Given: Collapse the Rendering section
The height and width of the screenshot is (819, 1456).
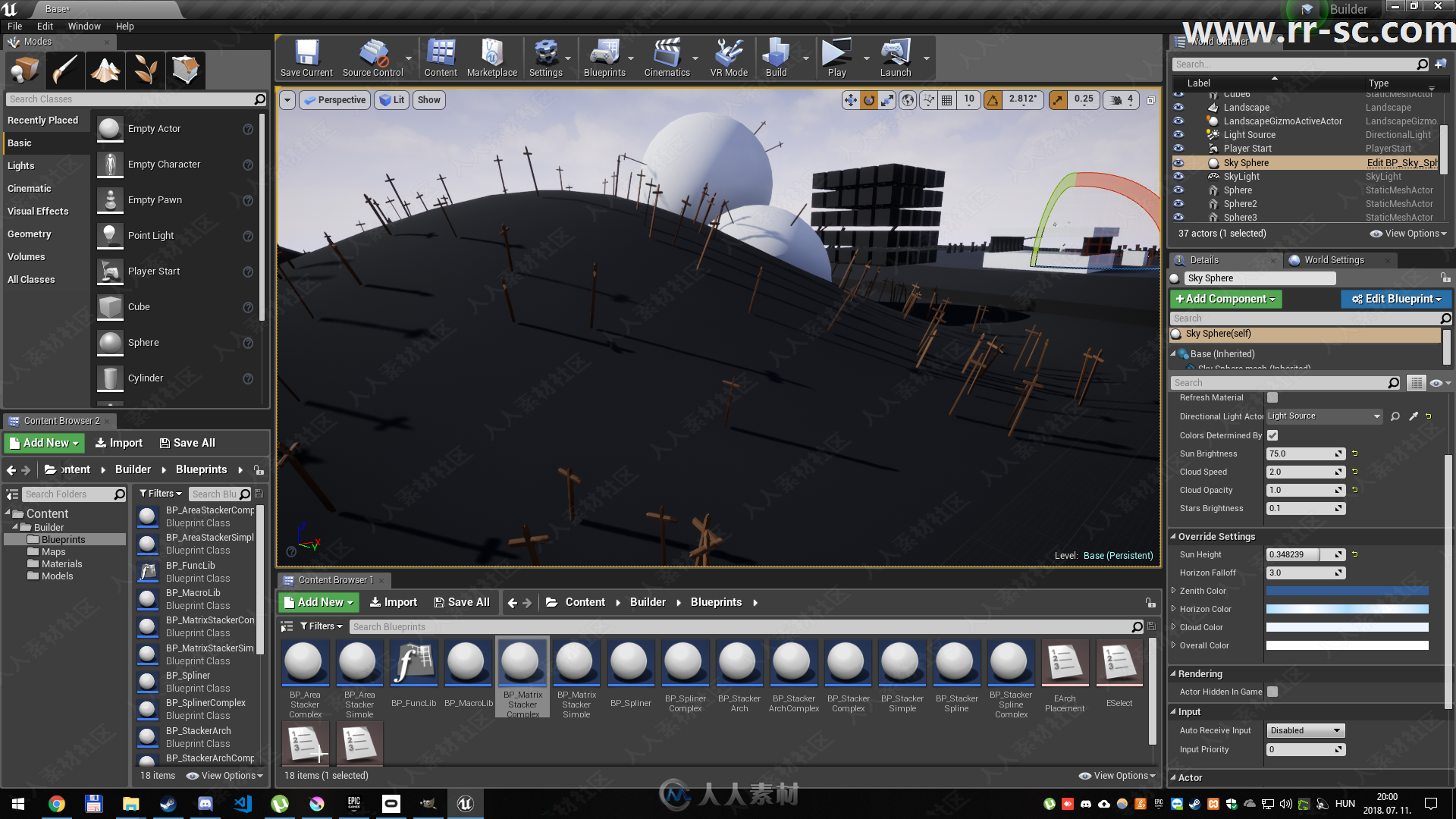Looking at the screenshot, I should click(x=1173, y=673).
